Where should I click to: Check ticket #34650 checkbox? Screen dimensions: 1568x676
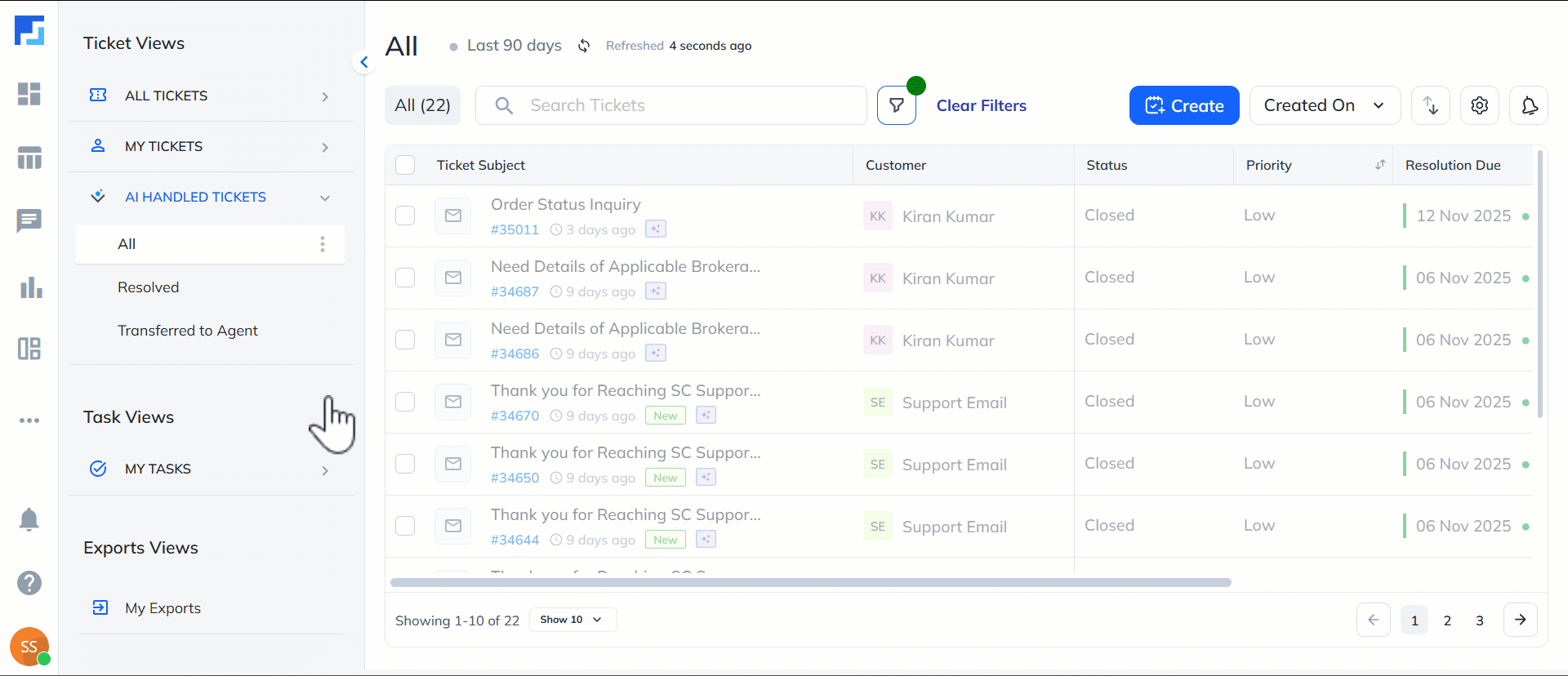[x=405, y=464]
